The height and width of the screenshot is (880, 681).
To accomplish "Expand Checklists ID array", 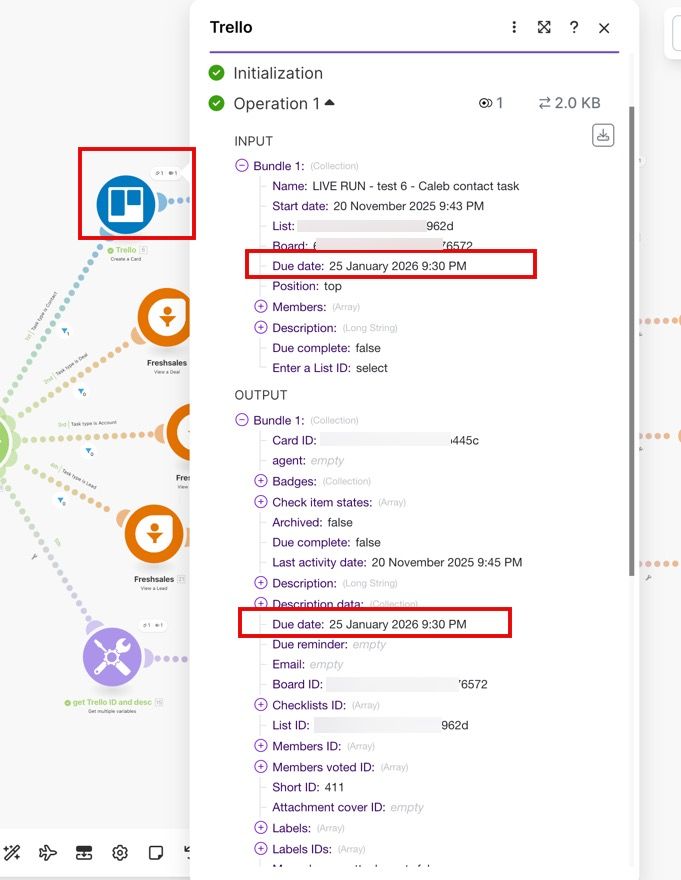I will [260, 704].
